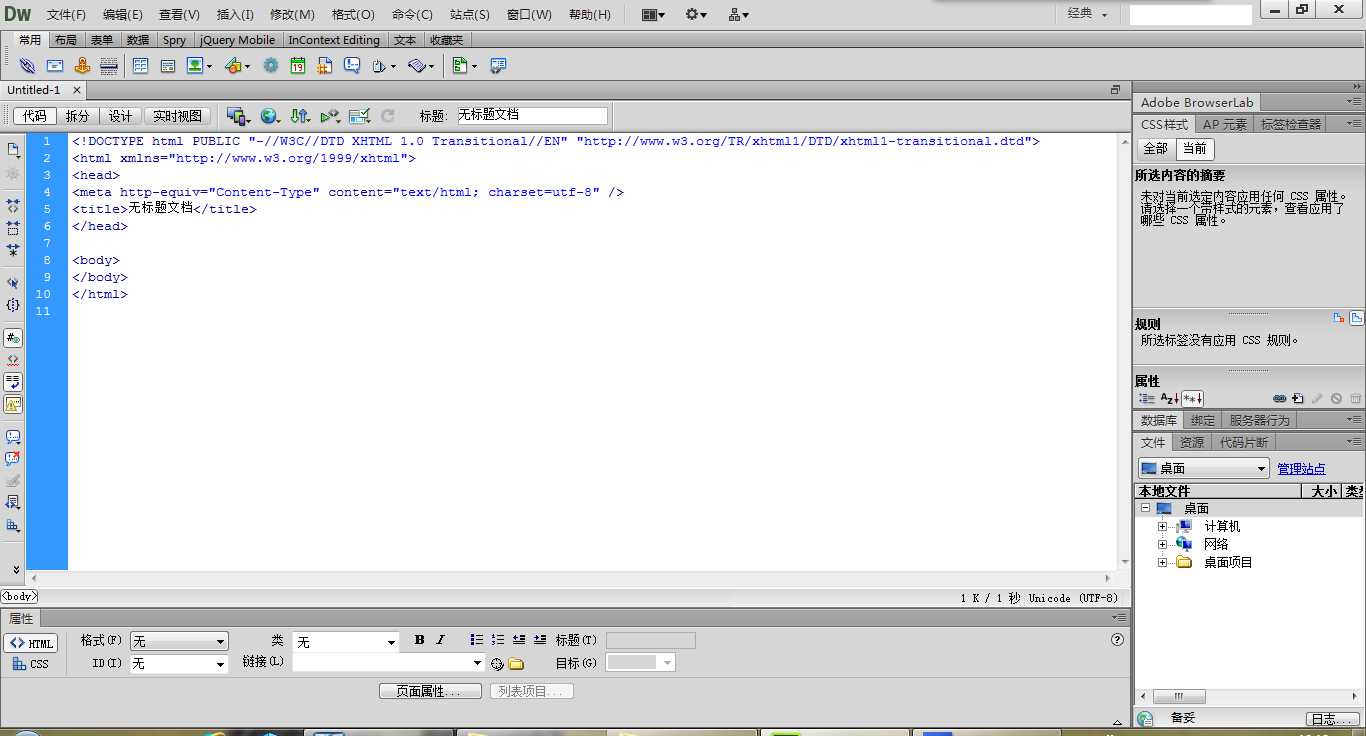Image resolution: width=1366 pixels, height=736 pixels.
Task: Browse for a link file via the folder icon
Action: pyautogui.click(x=516, y=664)
